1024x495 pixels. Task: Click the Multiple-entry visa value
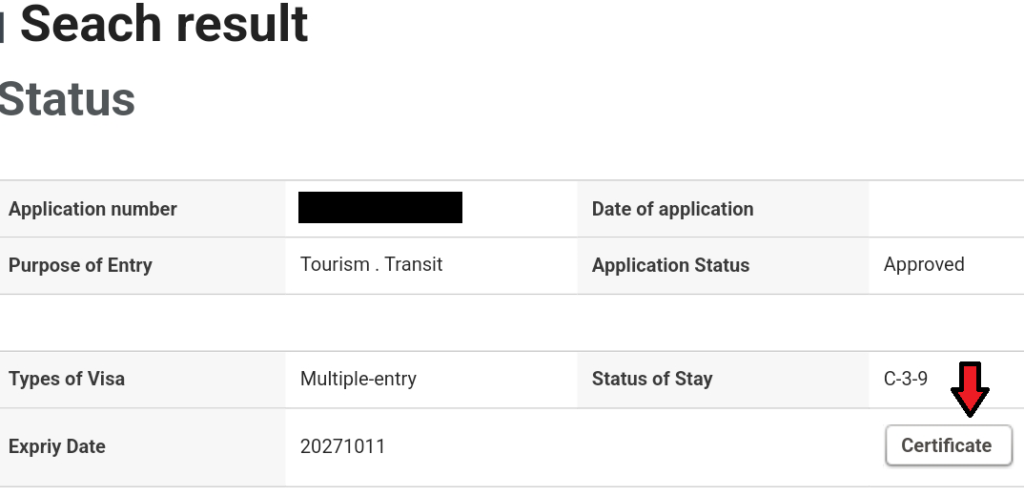point(358,379)
